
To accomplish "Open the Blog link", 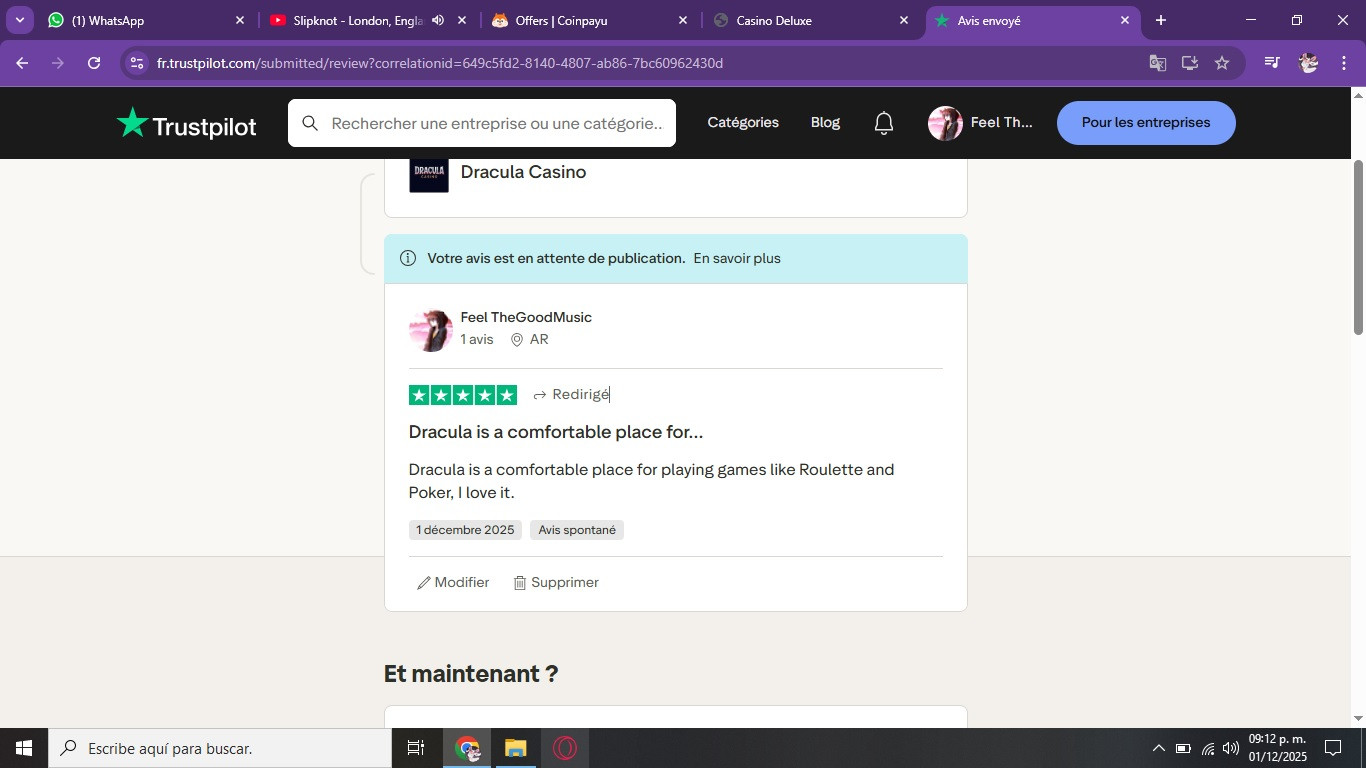I will click(x=825, y=123).
